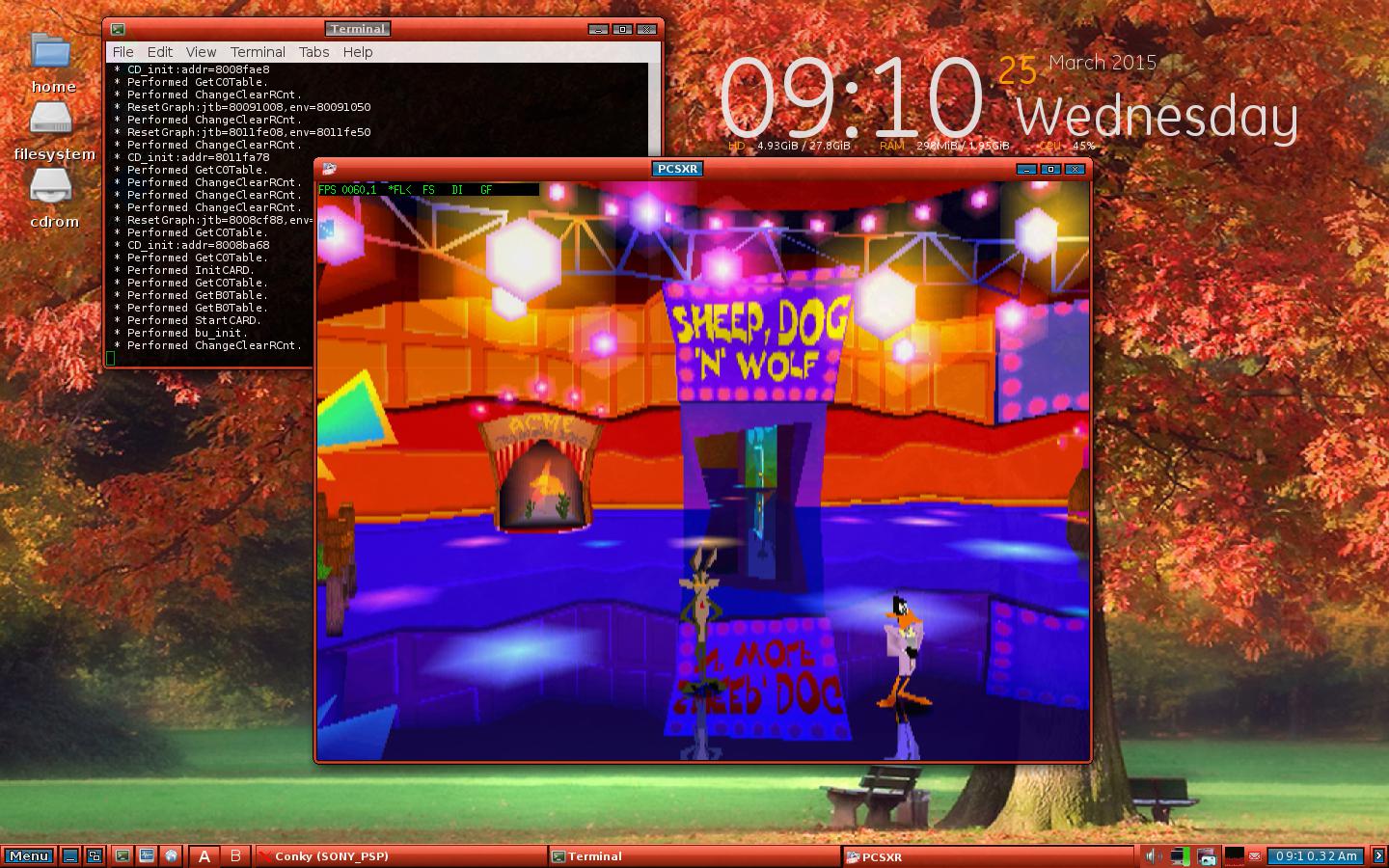Viewport: 1389px width, 868px height.
Task: Minimize the Terminal window
Action: point(598,29)
